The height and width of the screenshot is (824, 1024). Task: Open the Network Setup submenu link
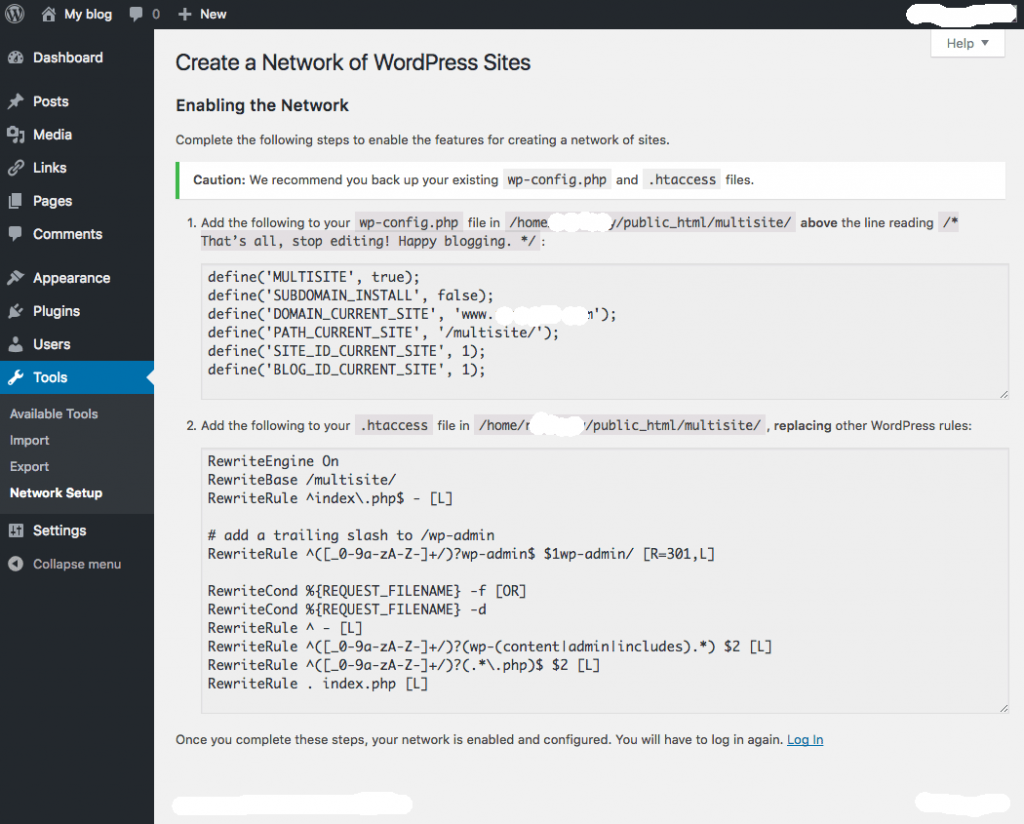[x=56, y=493]
